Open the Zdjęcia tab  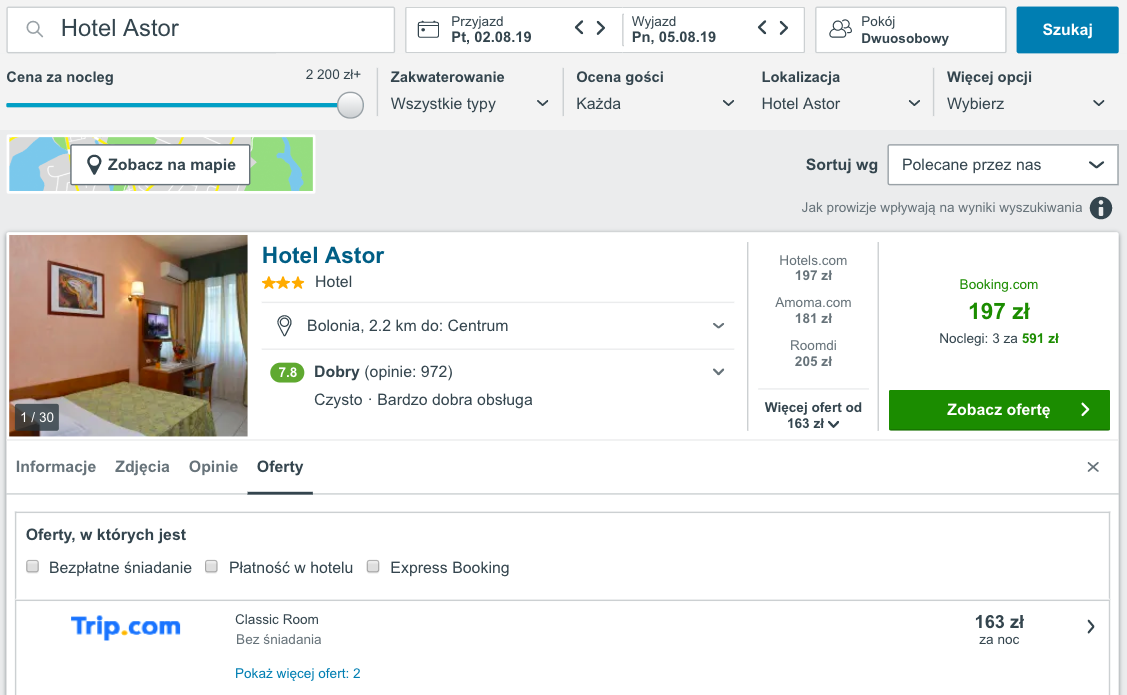click(142, 467)
